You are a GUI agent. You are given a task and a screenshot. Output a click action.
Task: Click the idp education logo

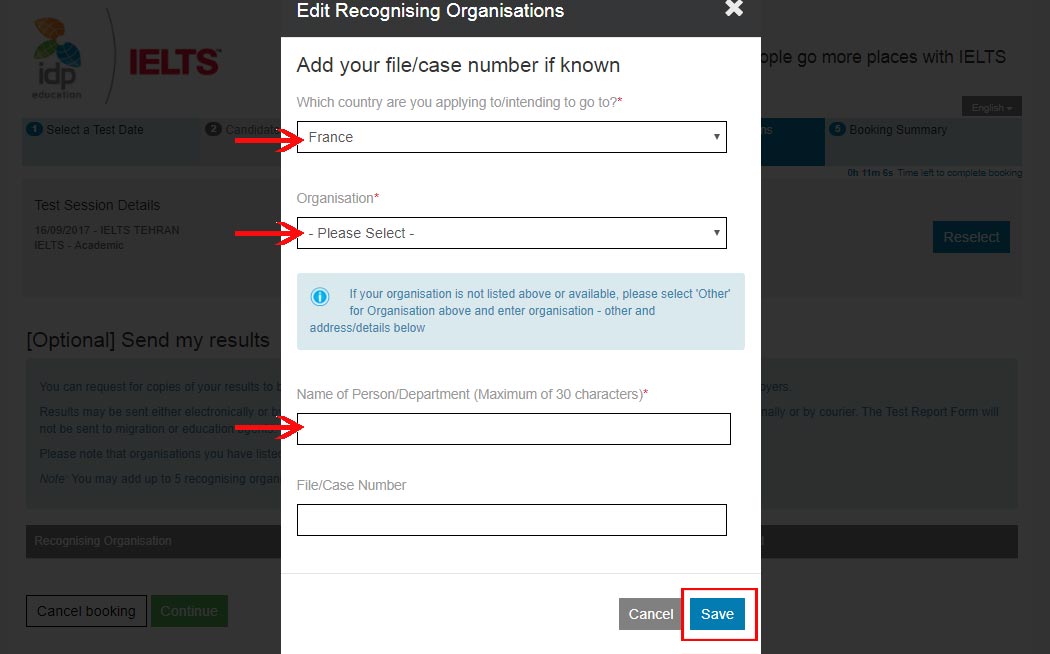pyautogui.click(x=59, y=59)
